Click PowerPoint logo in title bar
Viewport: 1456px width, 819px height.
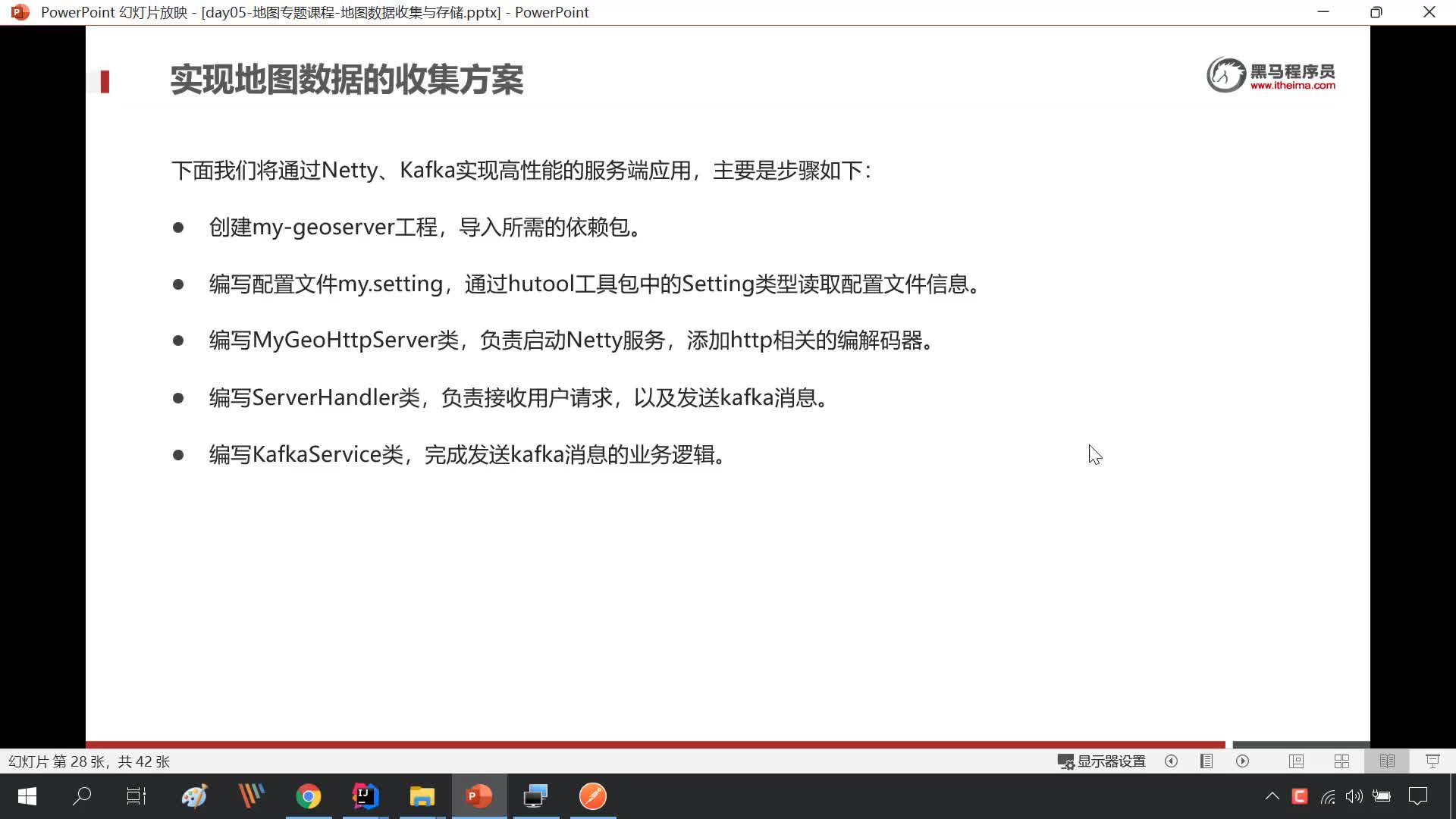coord(20,12)
